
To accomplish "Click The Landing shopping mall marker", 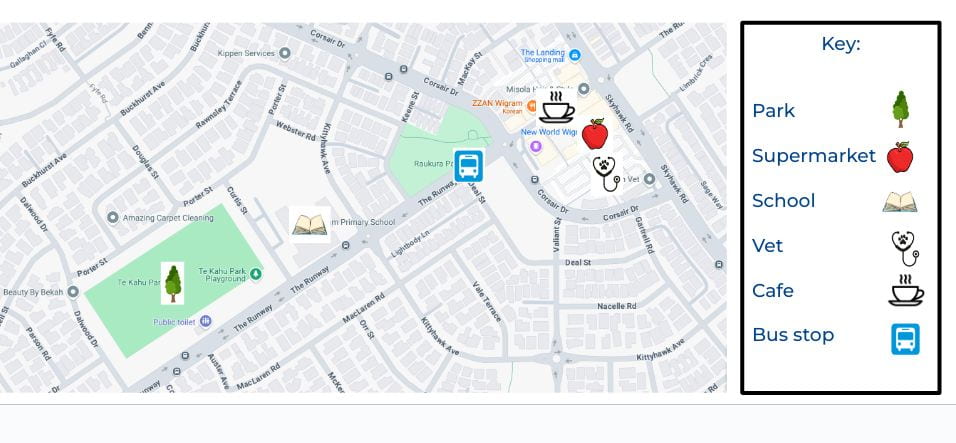I will pos(574,55).
